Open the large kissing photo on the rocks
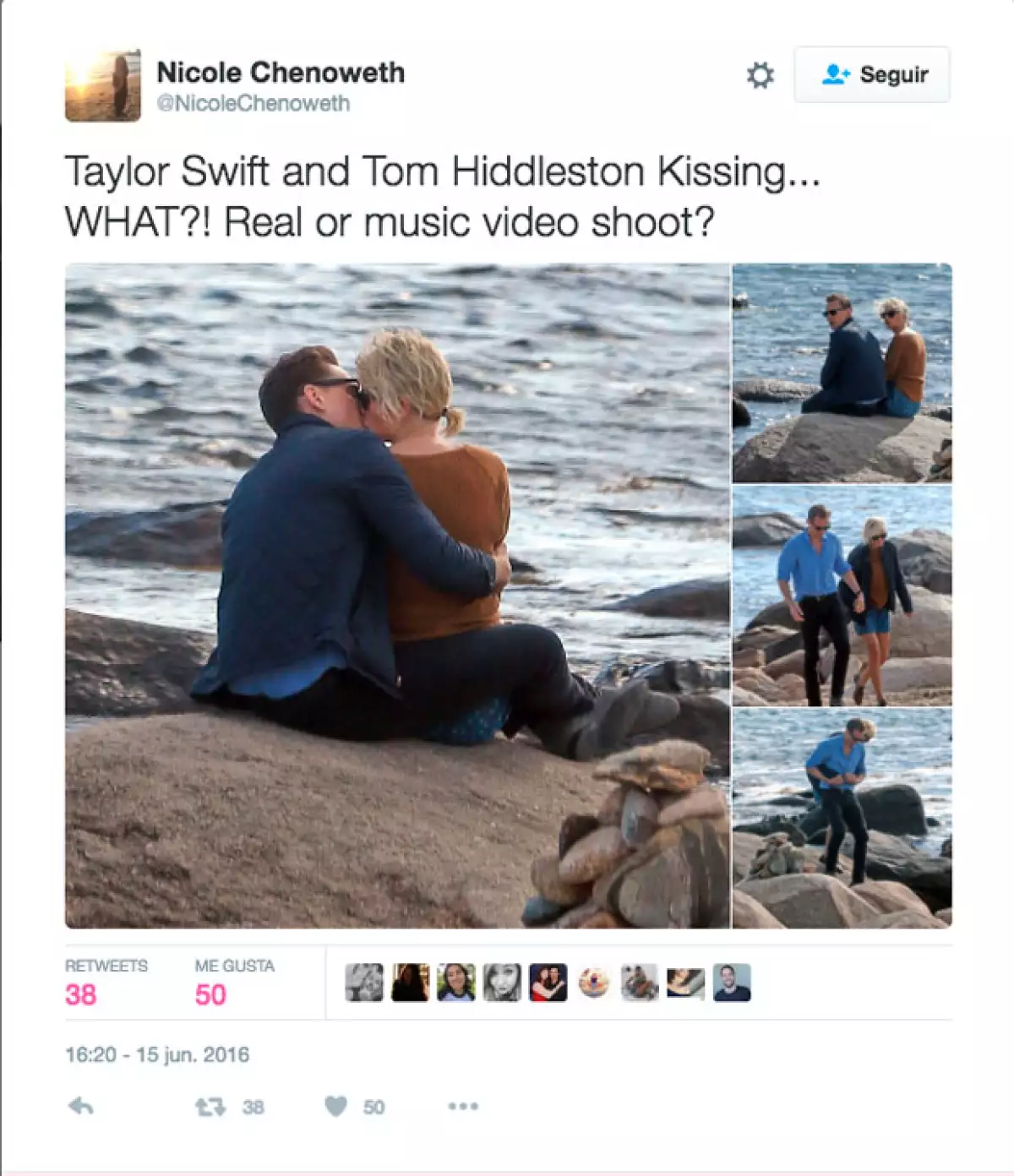This screenshot has width=1014, height=1176. (397, 596)
